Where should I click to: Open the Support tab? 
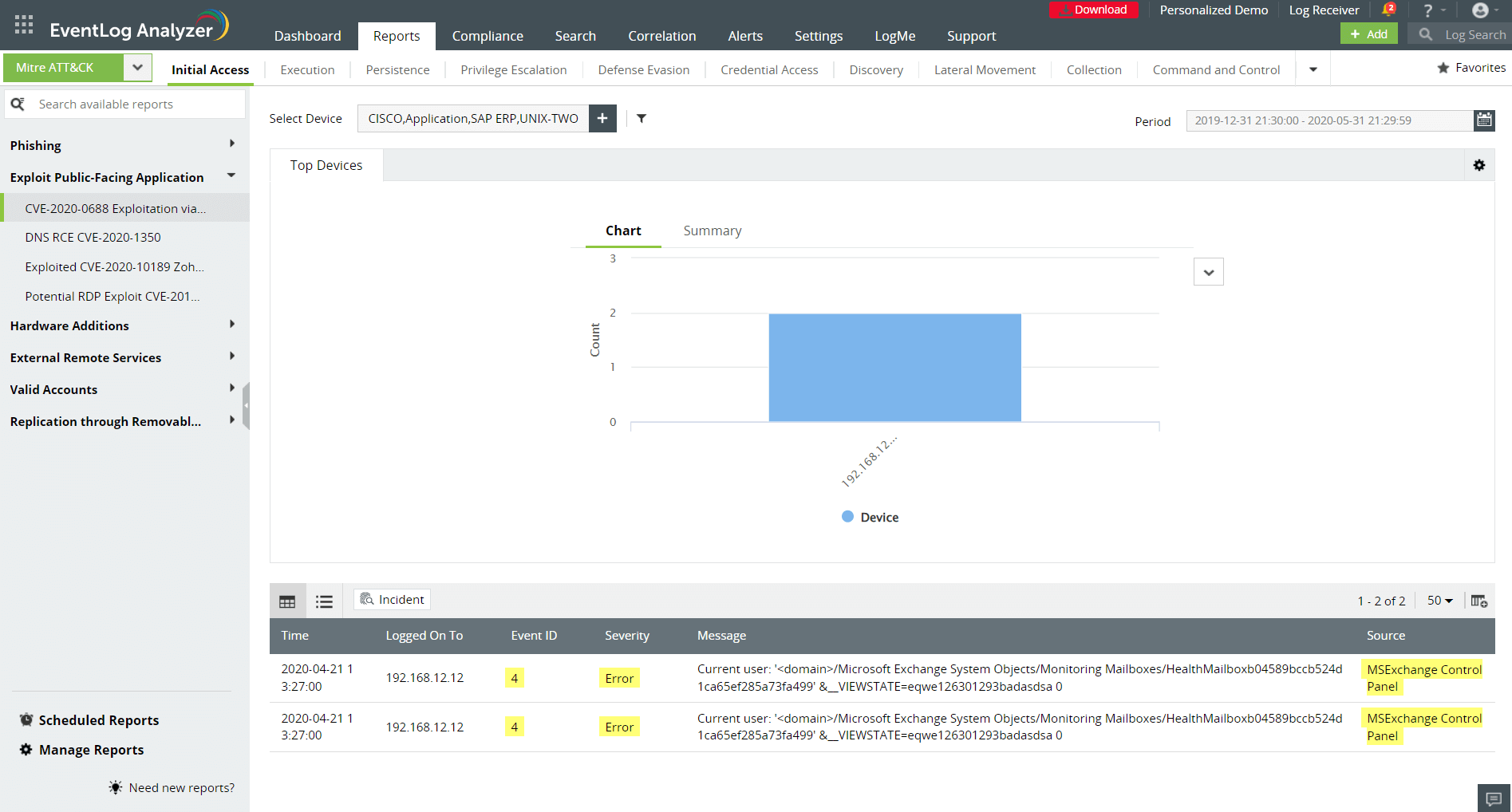click(971, 36)
